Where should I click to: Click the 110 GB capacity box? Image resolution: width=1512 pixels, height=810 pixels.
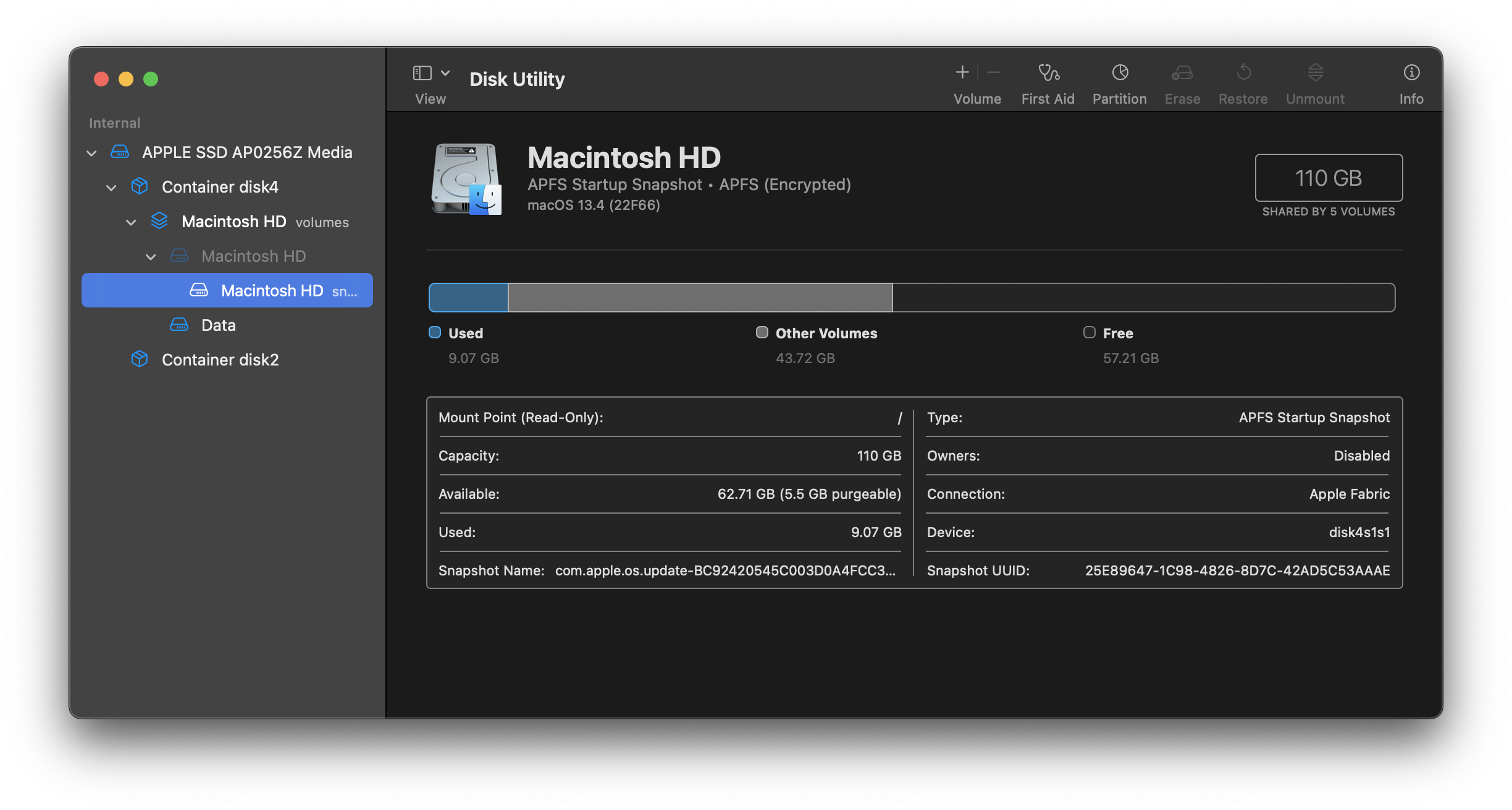point(1329,178)
